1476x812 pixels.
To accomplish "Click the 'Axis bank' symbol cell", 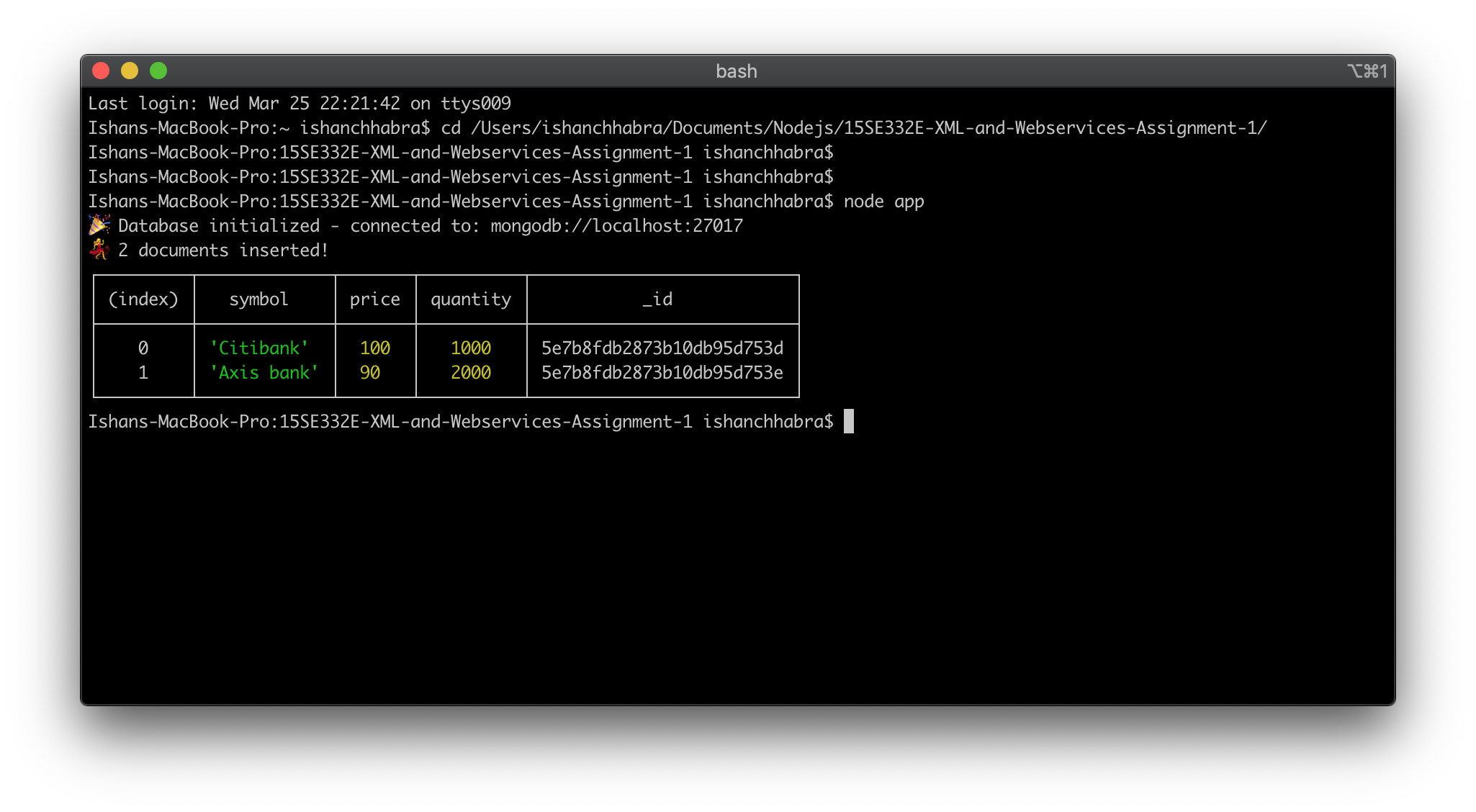I will coord(264,373).
